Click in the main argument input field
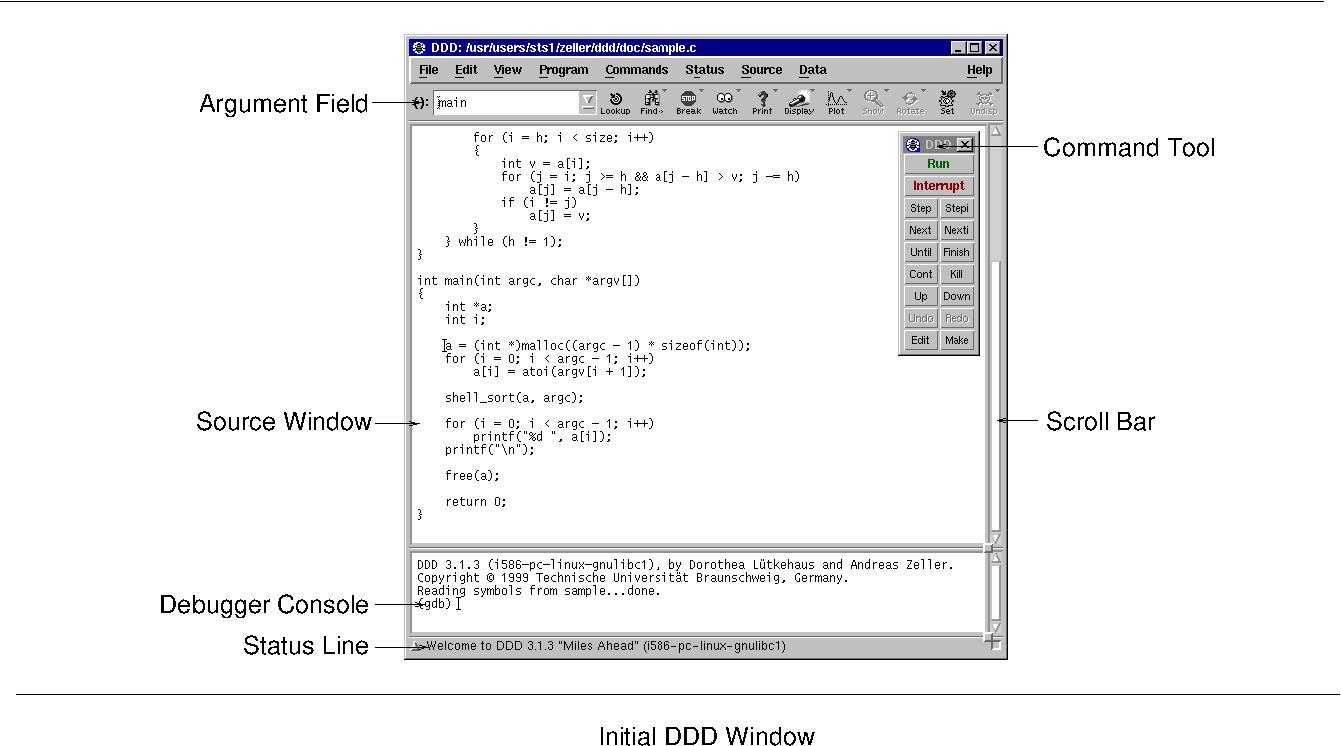 click(507, 102)
